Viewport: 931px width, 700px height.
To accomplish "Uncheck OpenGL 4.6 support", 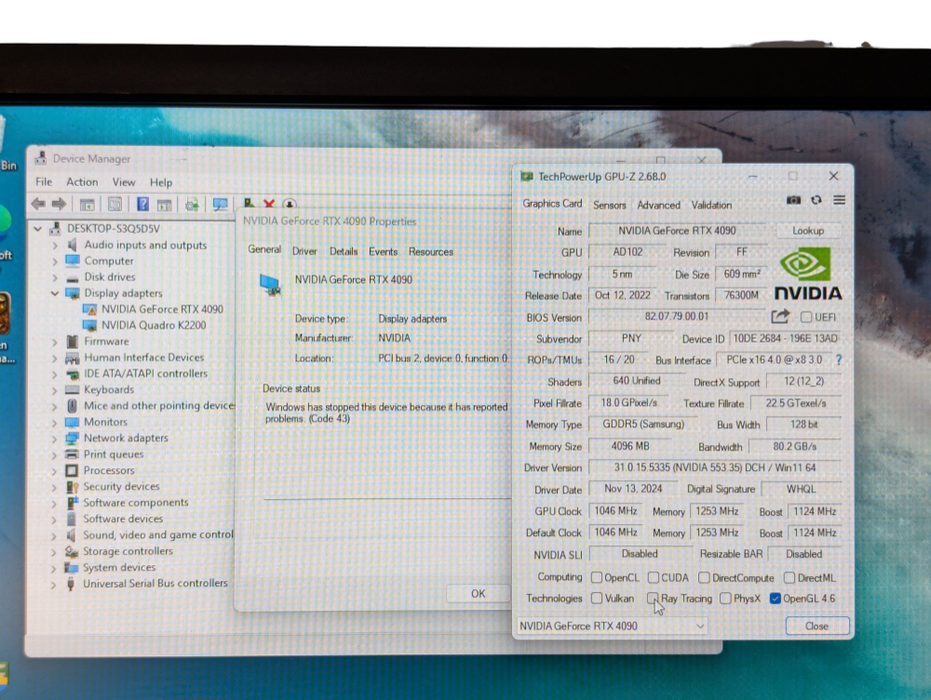I will (x=777, y=598).
